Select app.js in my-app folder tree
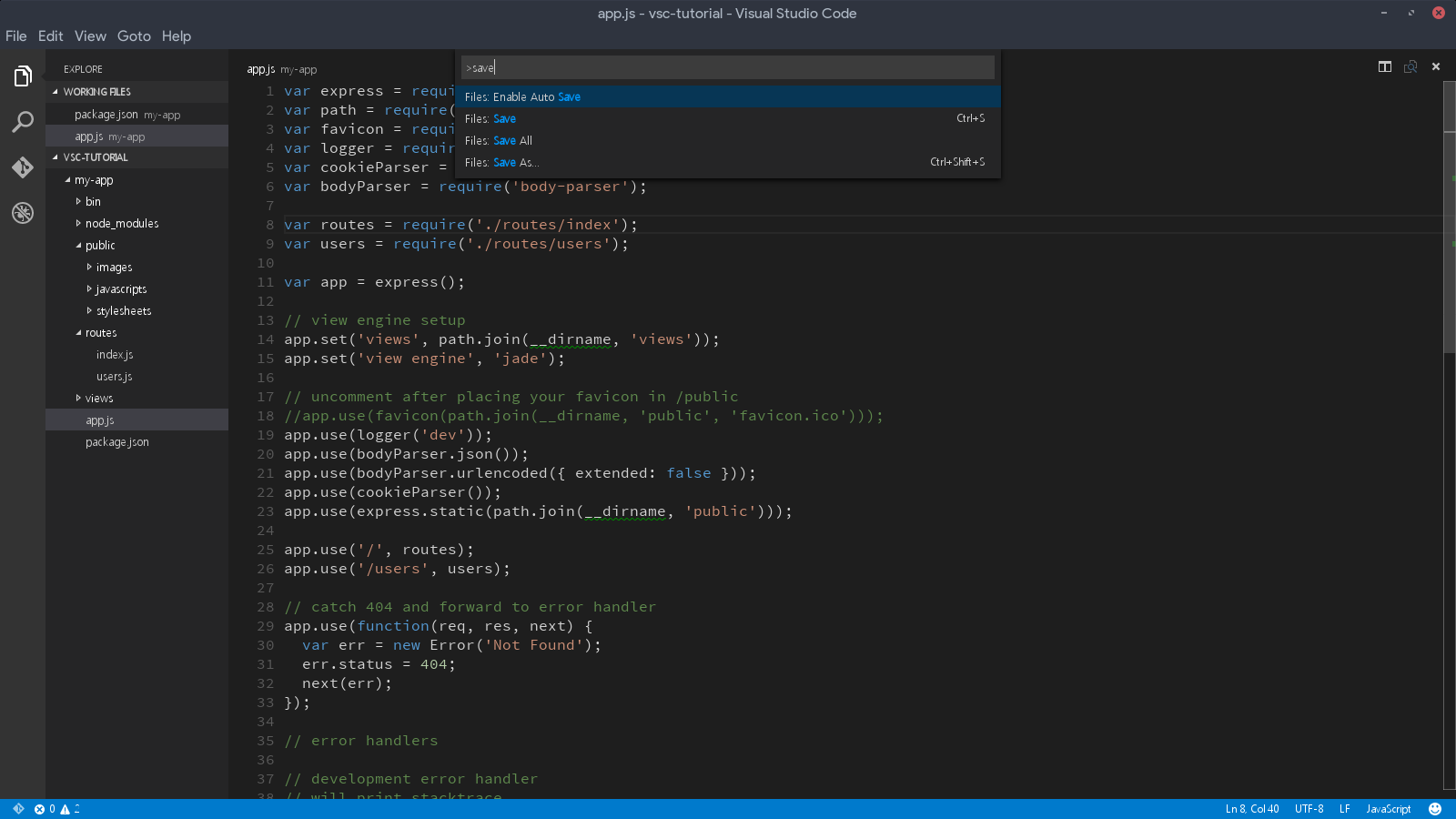The image size is (1456, 819). [x=136, y=420]
